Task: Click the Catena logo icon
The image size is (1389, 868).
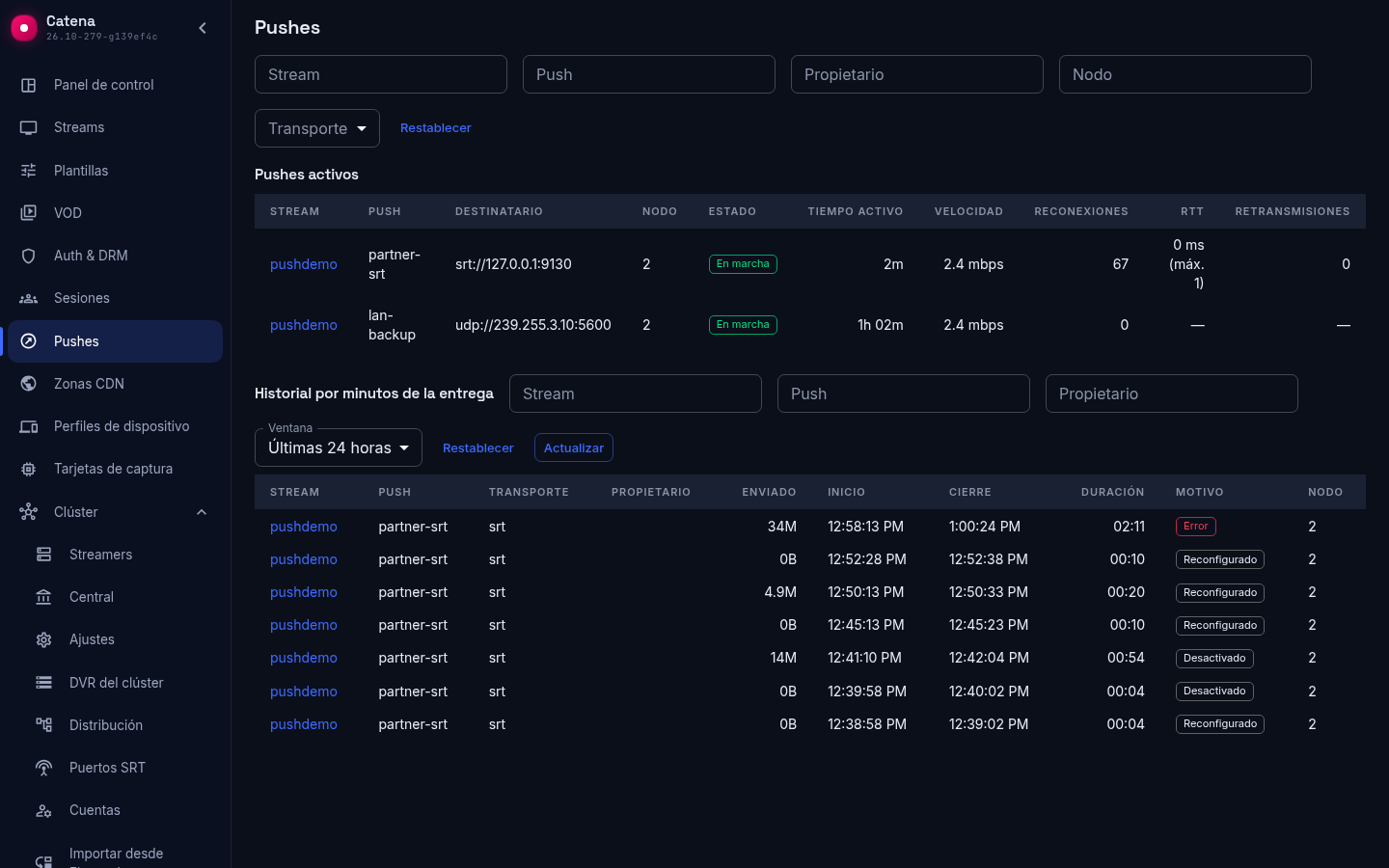Action: (24, 28)
